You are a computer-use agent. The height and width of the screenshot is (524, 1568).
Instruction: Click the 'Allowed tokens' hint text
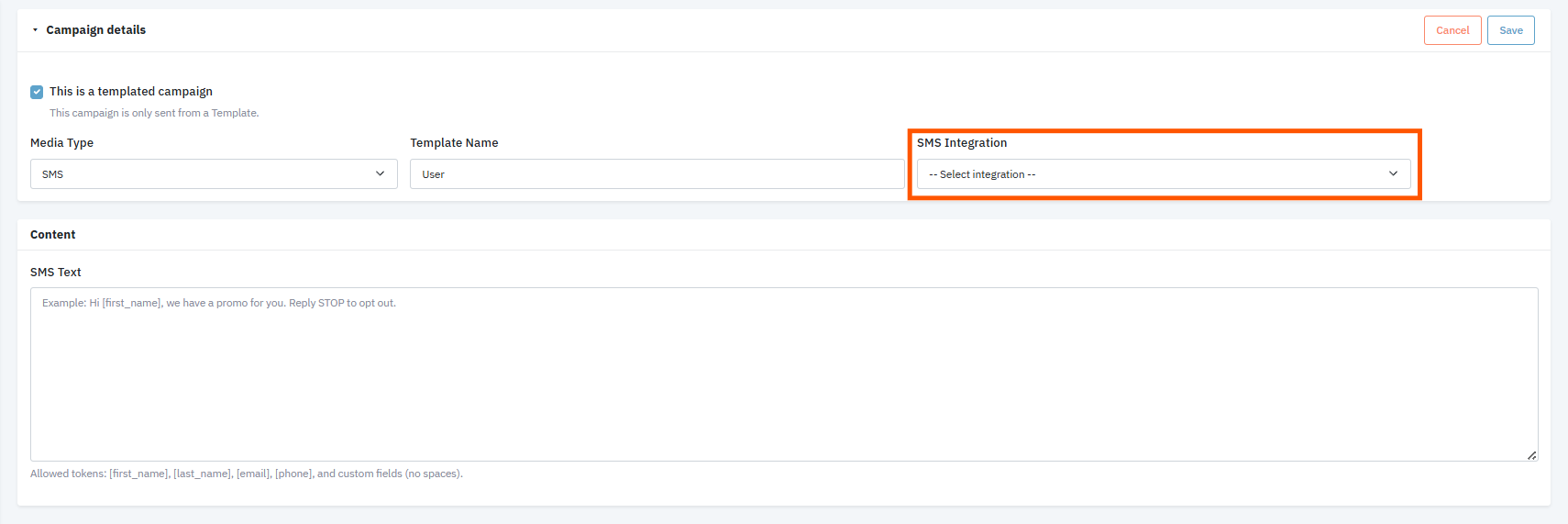tap(246, 474)
